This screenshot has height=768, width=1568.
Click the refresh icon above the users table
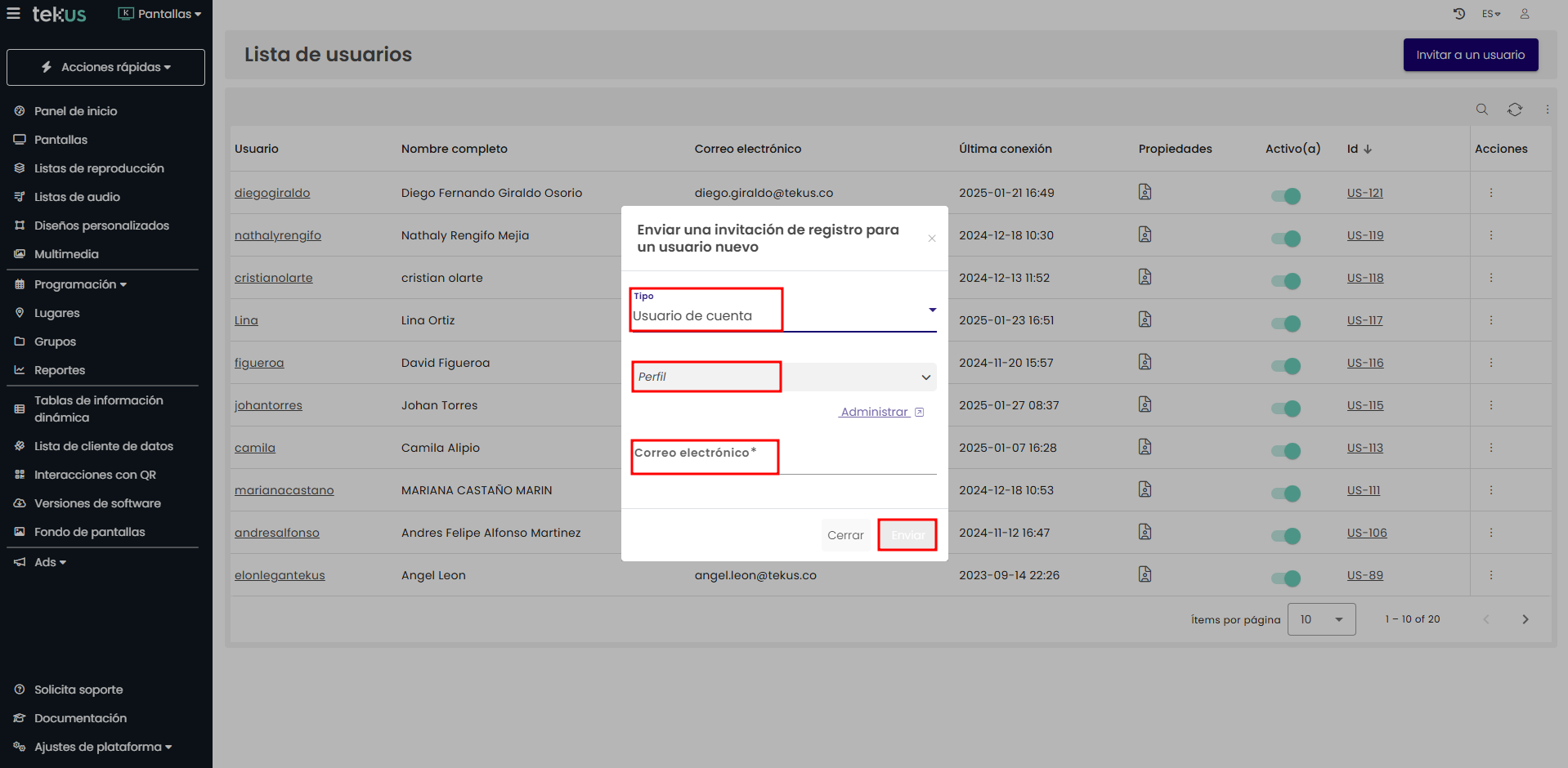click(1515, 109)
